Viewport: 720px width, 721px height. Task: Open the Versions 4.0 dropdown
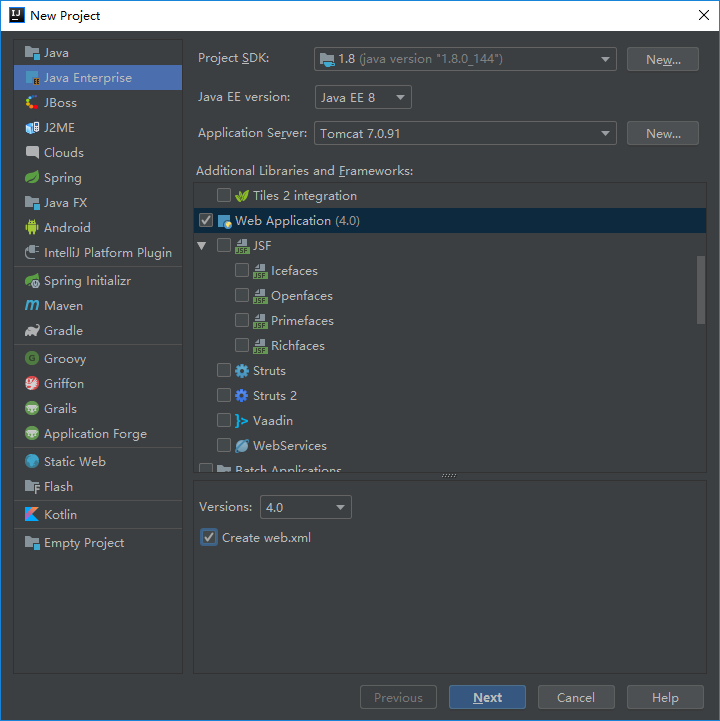pyautogui.click(x=306, y=507)
